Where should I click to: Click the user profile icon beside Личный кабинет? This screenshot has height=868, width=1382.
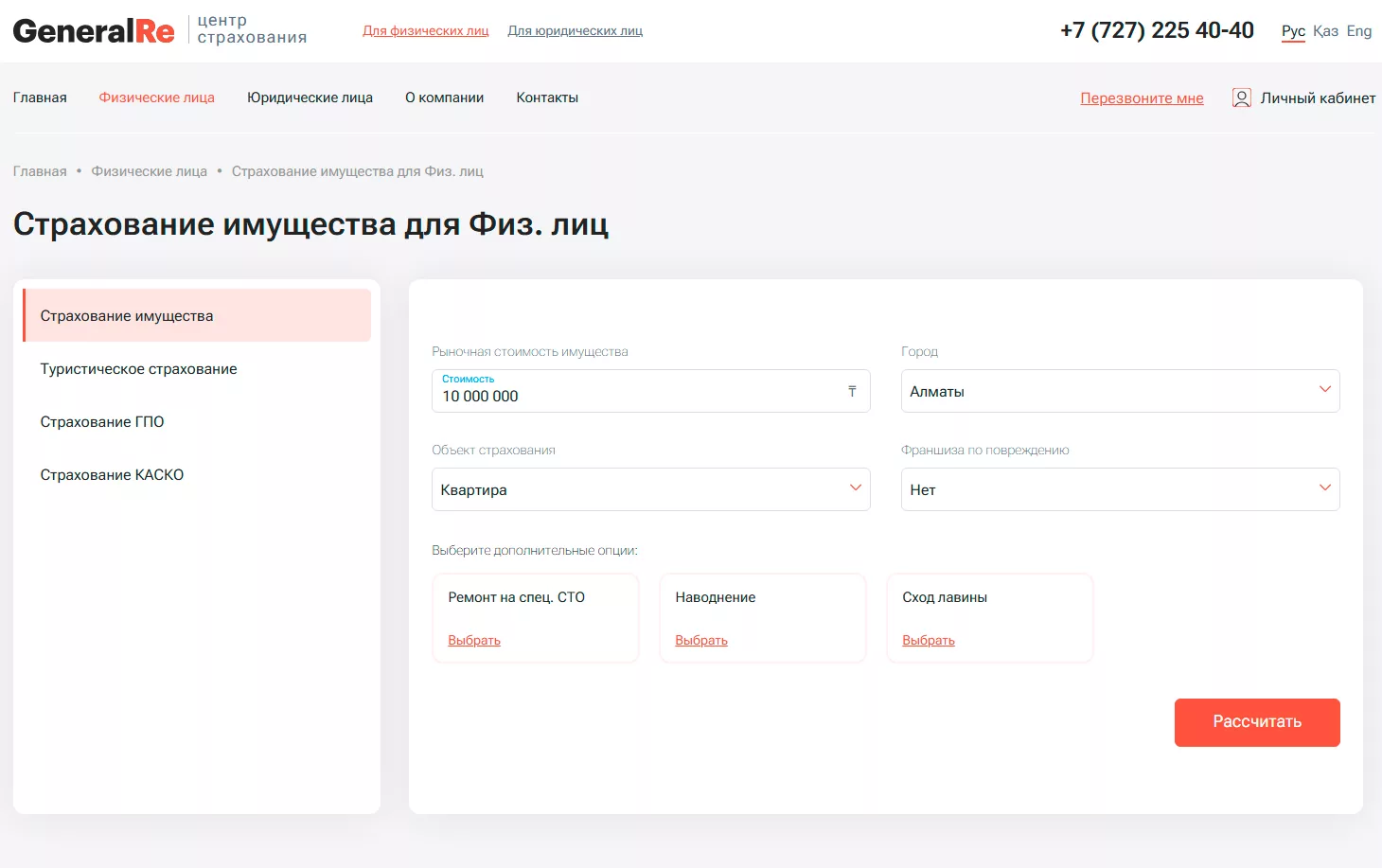click(x=1242, y=97)
